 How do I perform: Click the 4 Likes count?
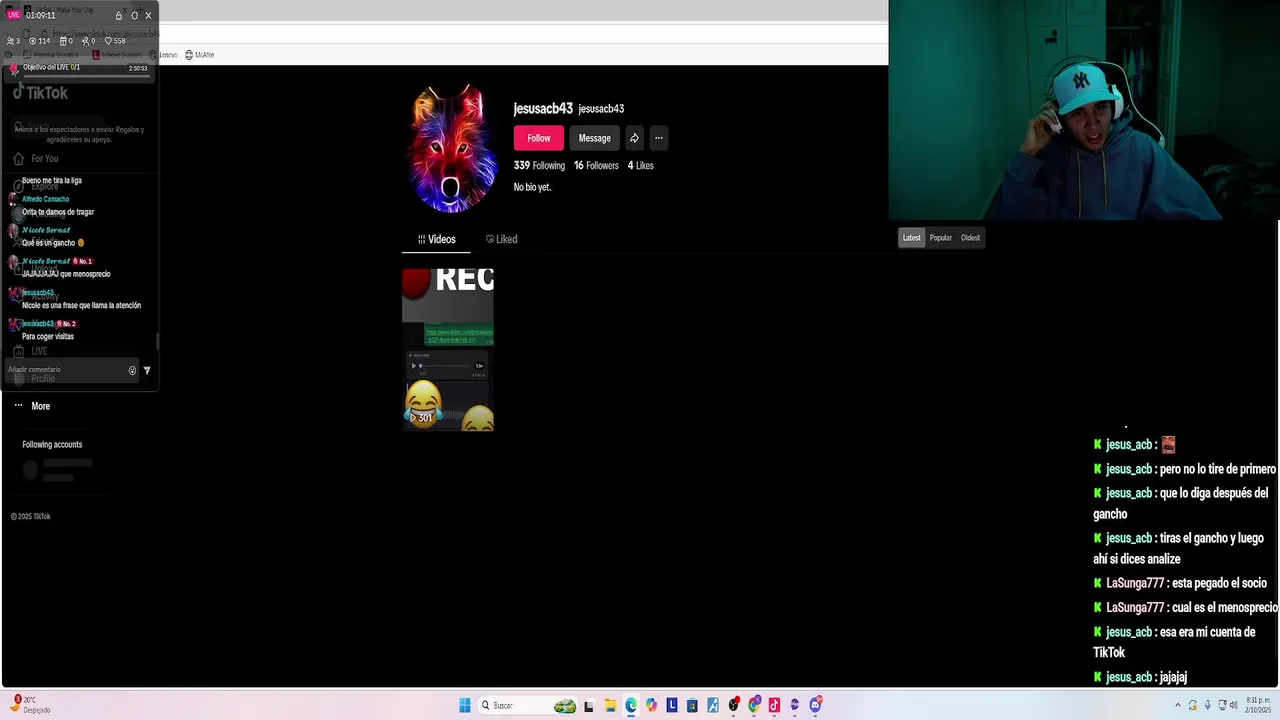coord(641,166)
